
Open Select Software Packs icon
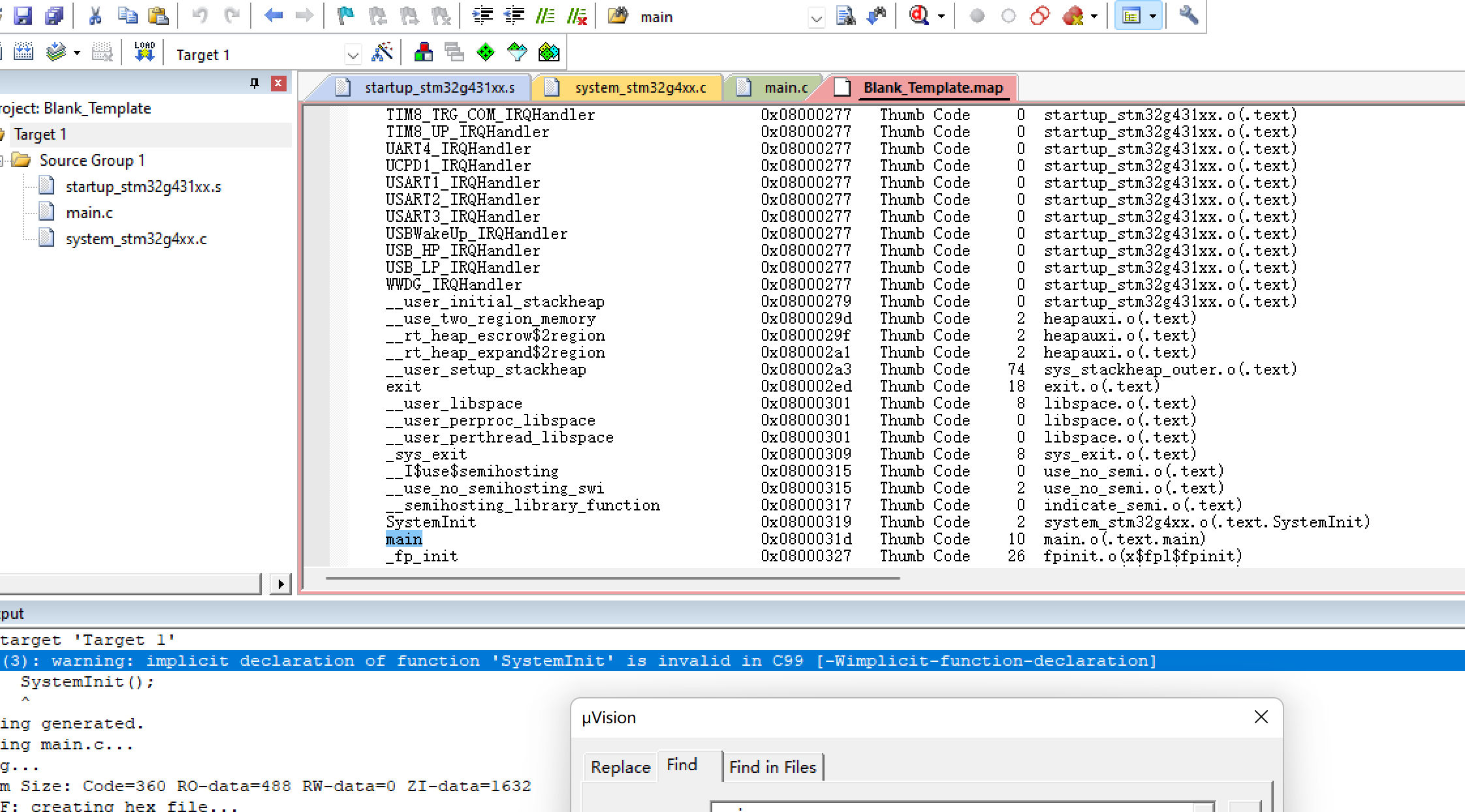(x=517, y=52)
